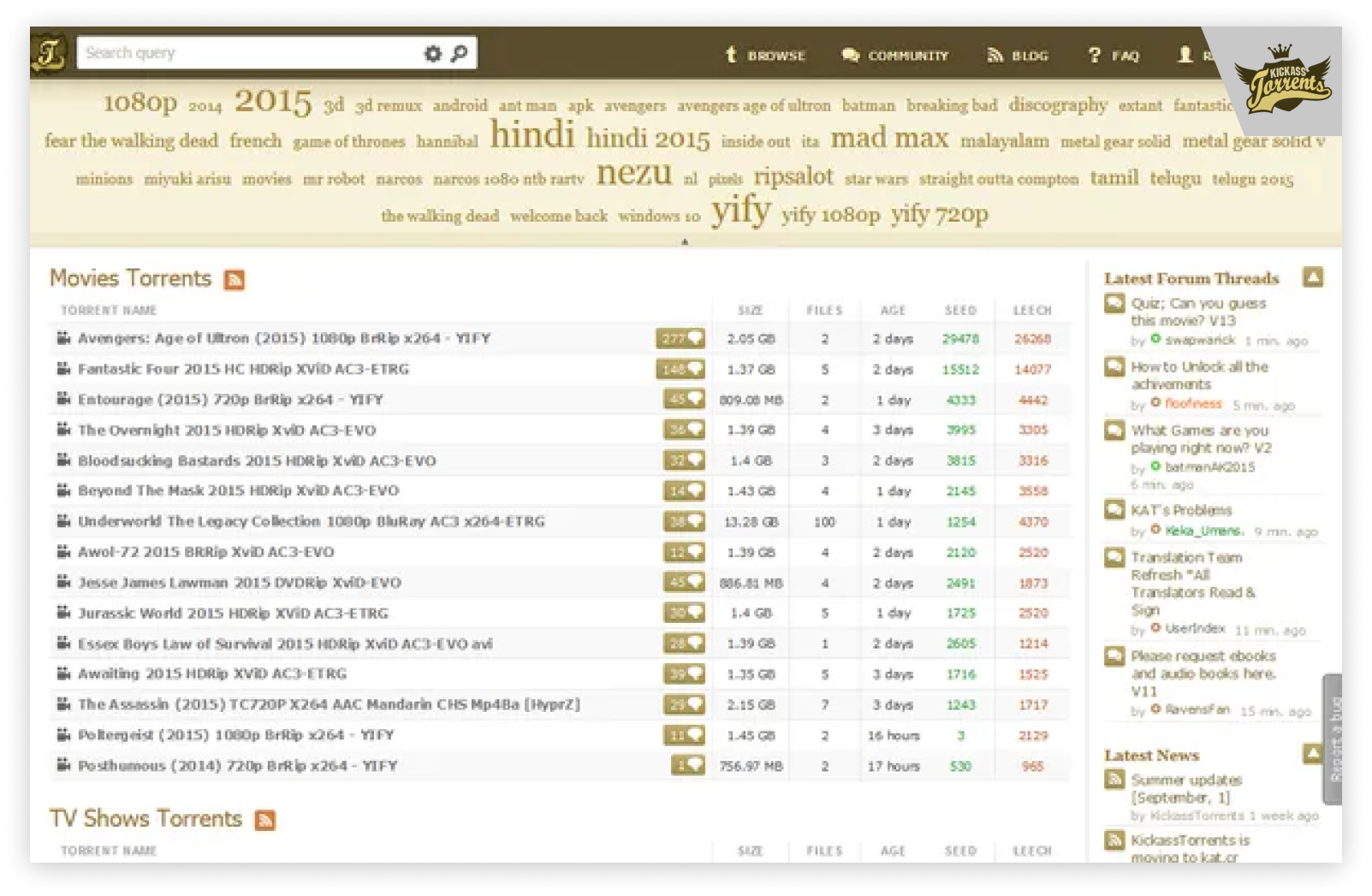Click comment count badge on Entourage torrent
Image resolution: width=1372 pixels, height=896 pixels.
click(684, 400)
